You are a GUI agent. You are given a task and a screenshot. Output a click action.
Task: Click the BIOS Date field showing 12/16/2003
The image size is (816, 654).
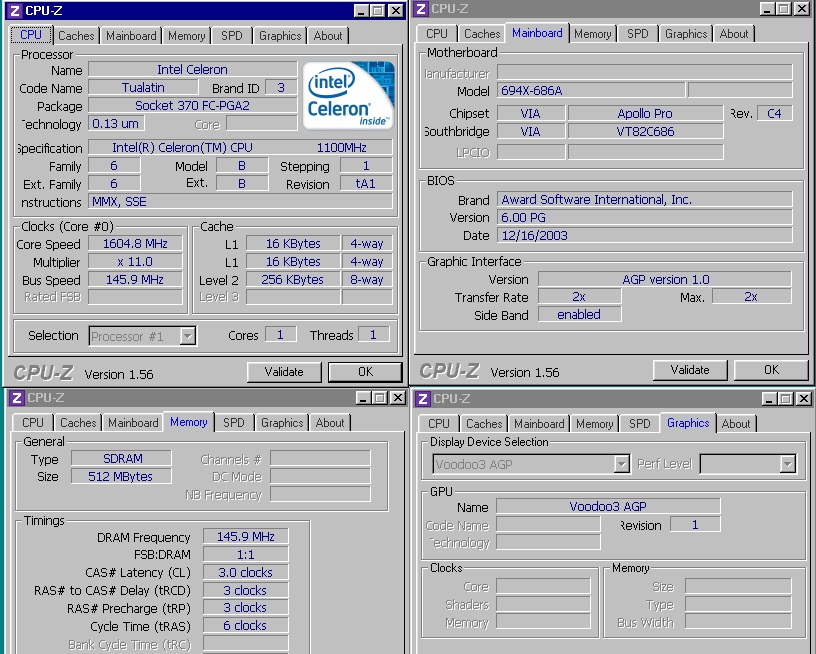tap(644, 236)
